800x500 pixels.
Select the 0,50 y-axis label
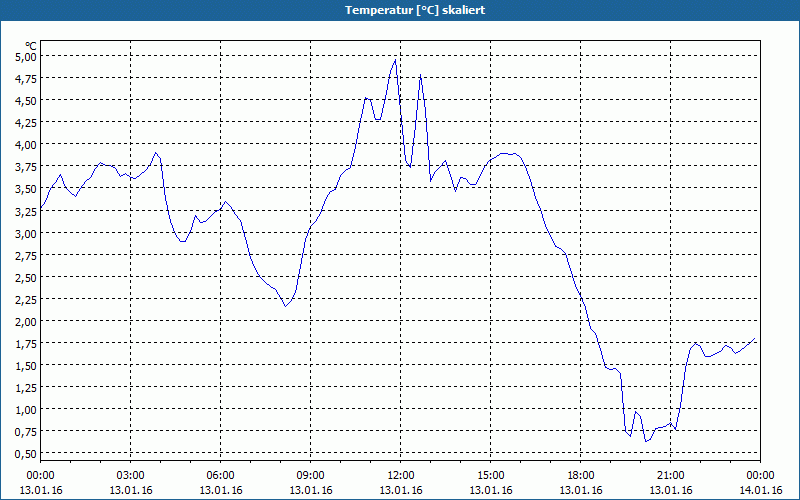pos(26,454)
